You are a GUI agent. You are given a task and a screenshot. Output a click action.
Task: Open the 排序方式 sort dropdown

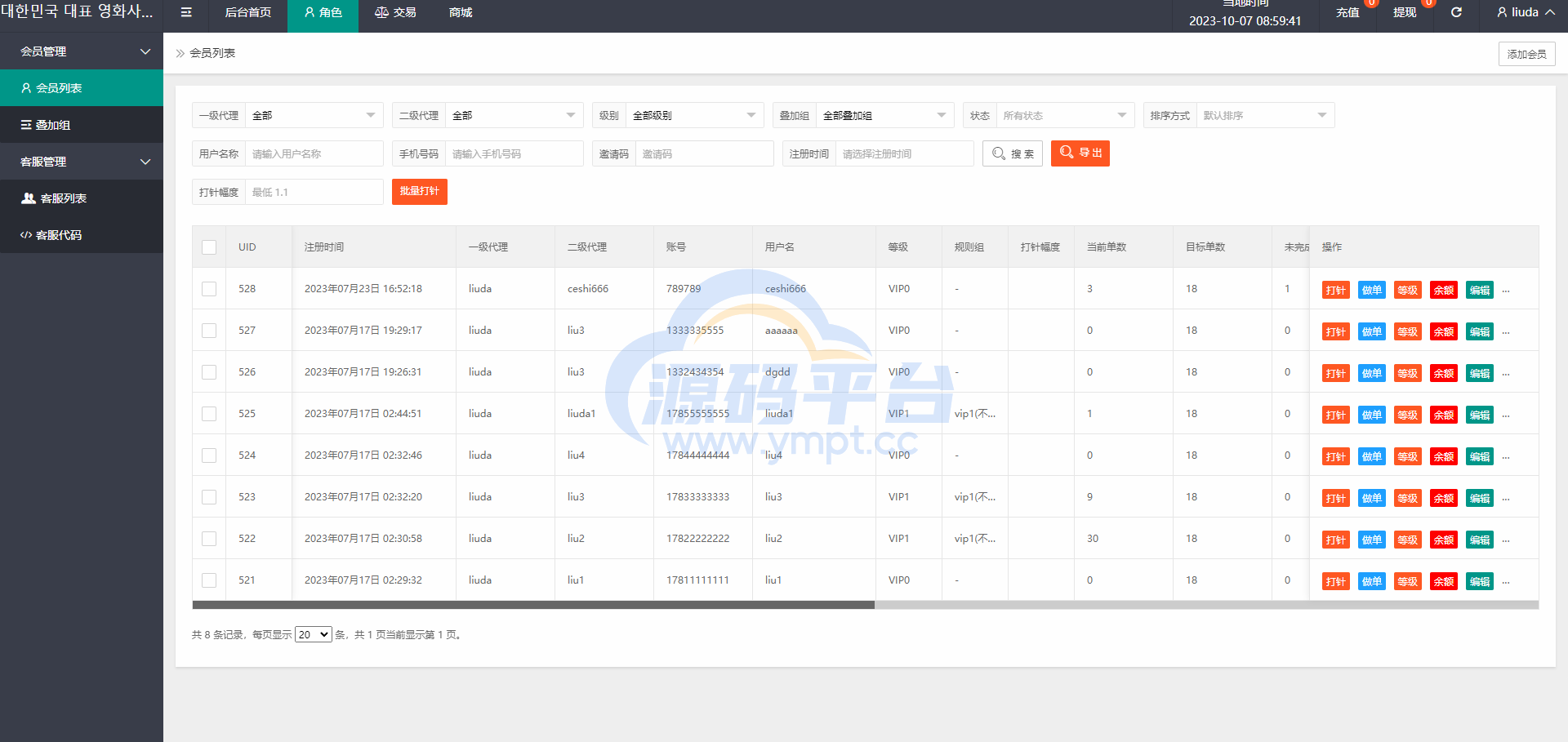pos(1266,115)
